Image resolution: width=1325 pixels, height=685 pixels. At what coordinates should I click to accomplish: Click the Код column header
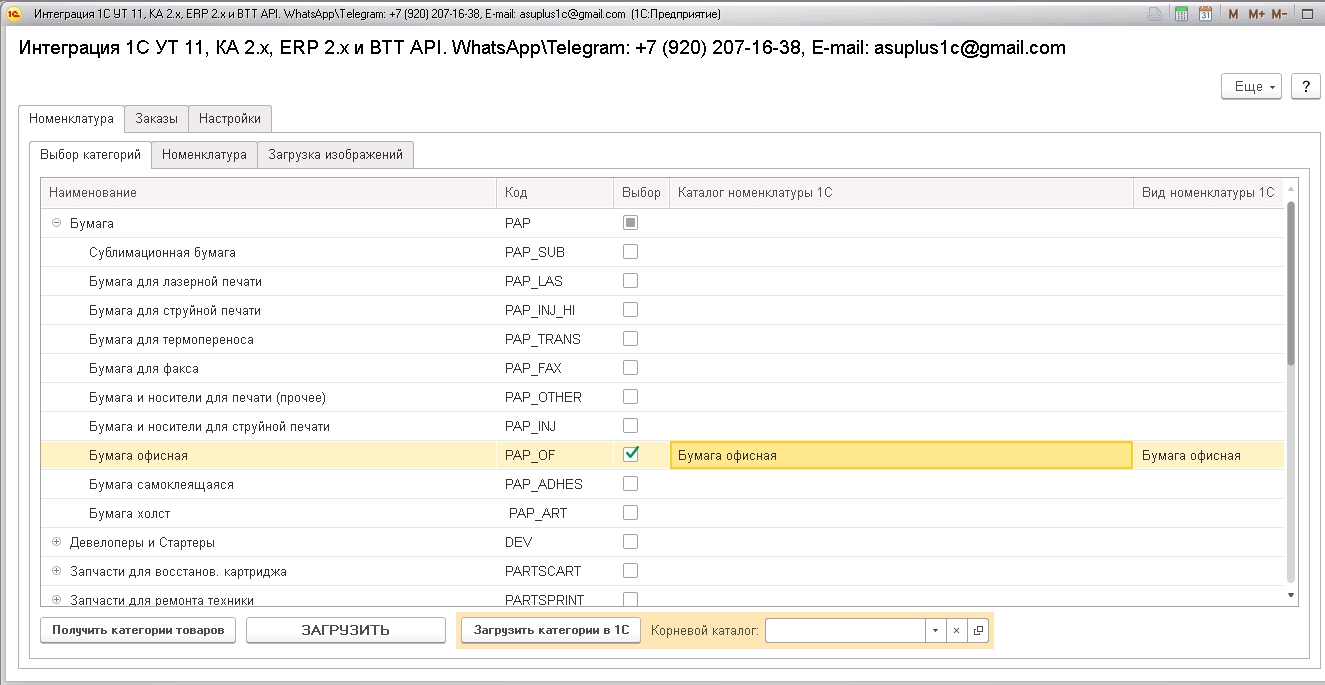[x=555, y=192]
